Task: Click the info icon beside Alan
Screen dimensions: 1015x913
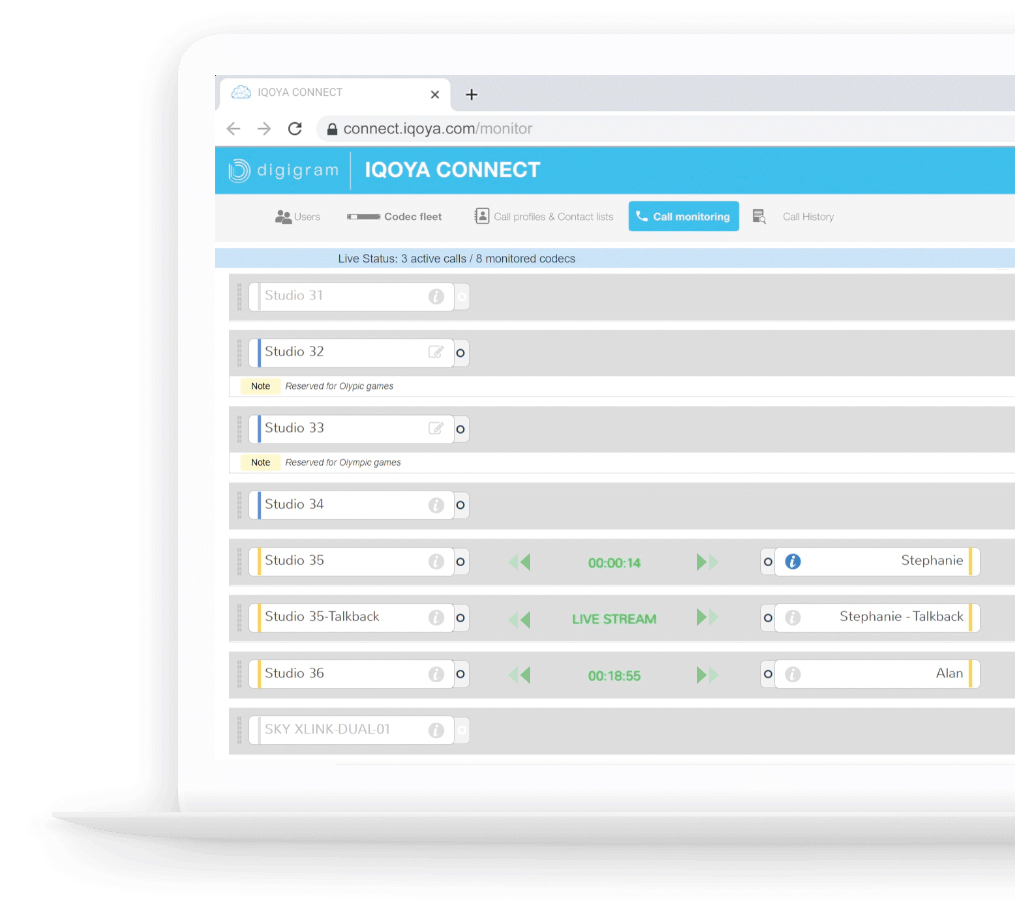Action: coord(792,675)
